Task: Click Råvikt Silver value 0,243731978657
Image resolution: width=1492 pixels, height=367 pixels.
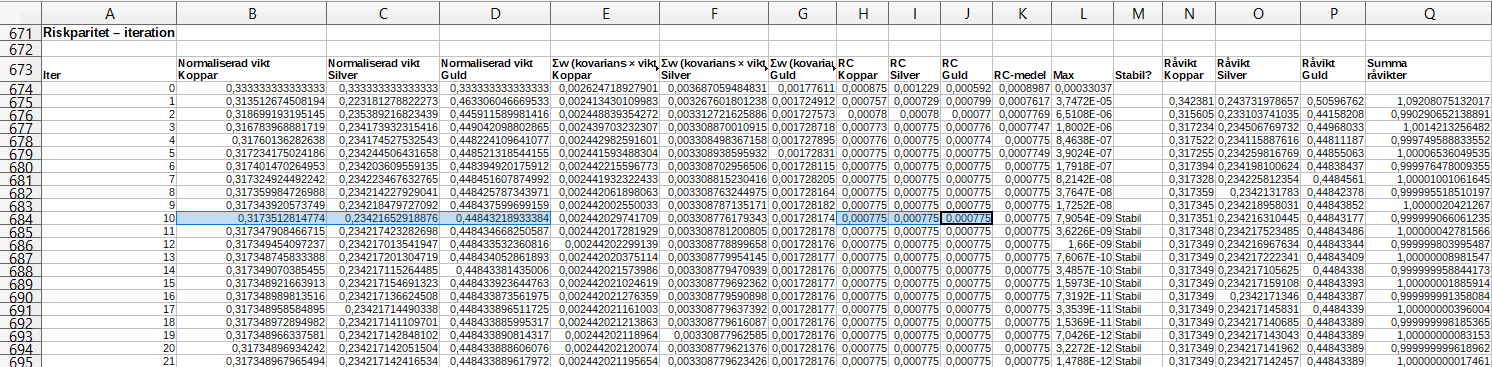Action: click(x=1257, y=102)
